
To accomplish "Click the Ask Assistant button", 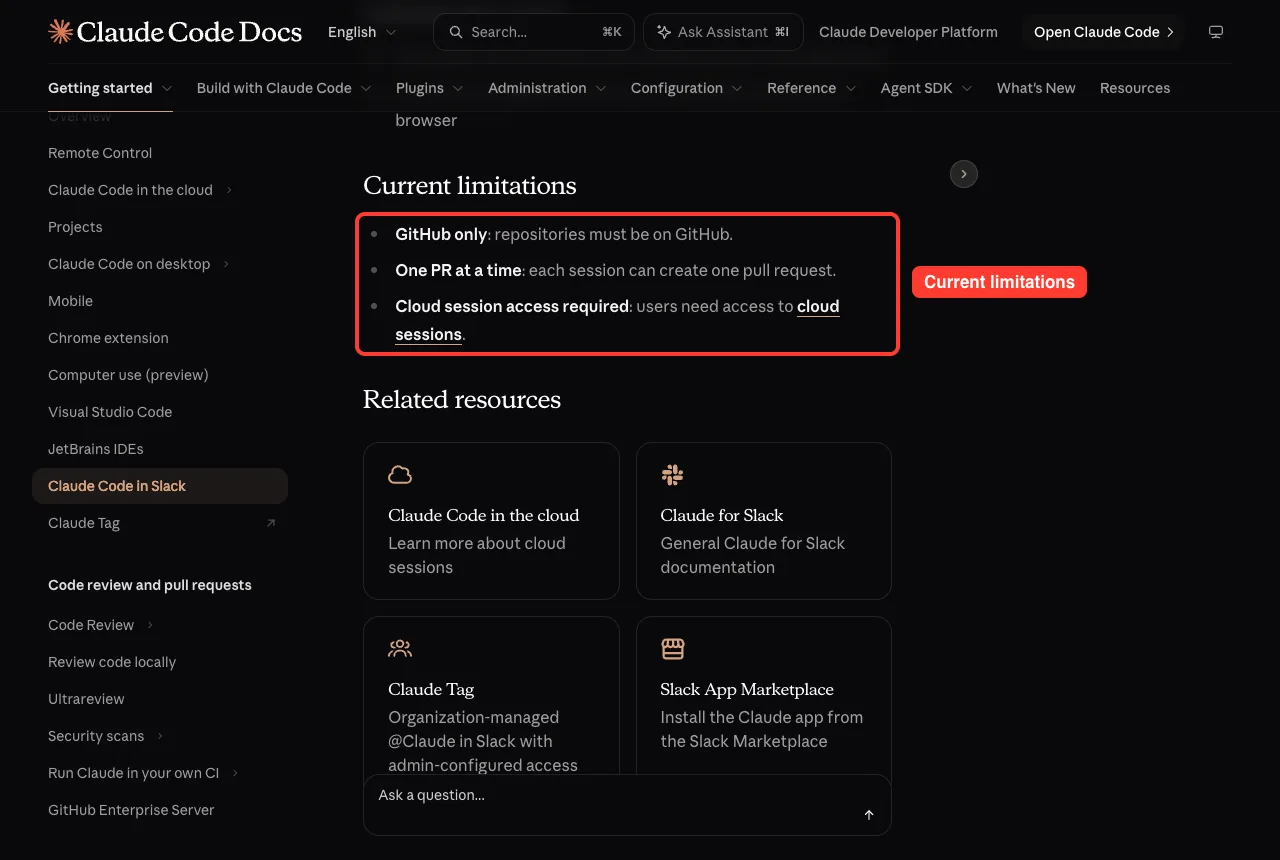I will click(723, 32).
